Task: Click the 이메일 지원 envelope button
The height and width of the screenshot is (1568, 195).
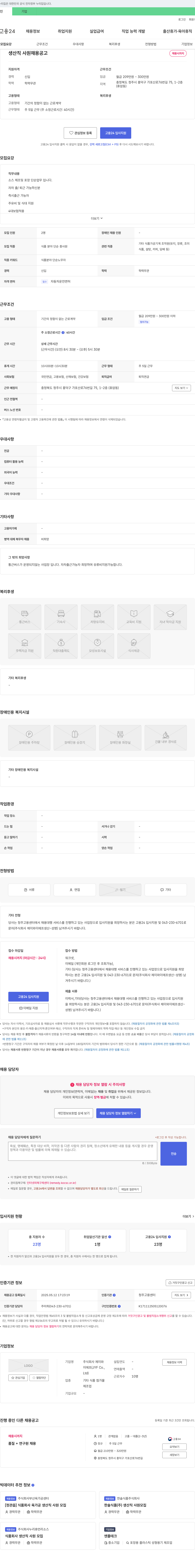Action: point(29,1008)
